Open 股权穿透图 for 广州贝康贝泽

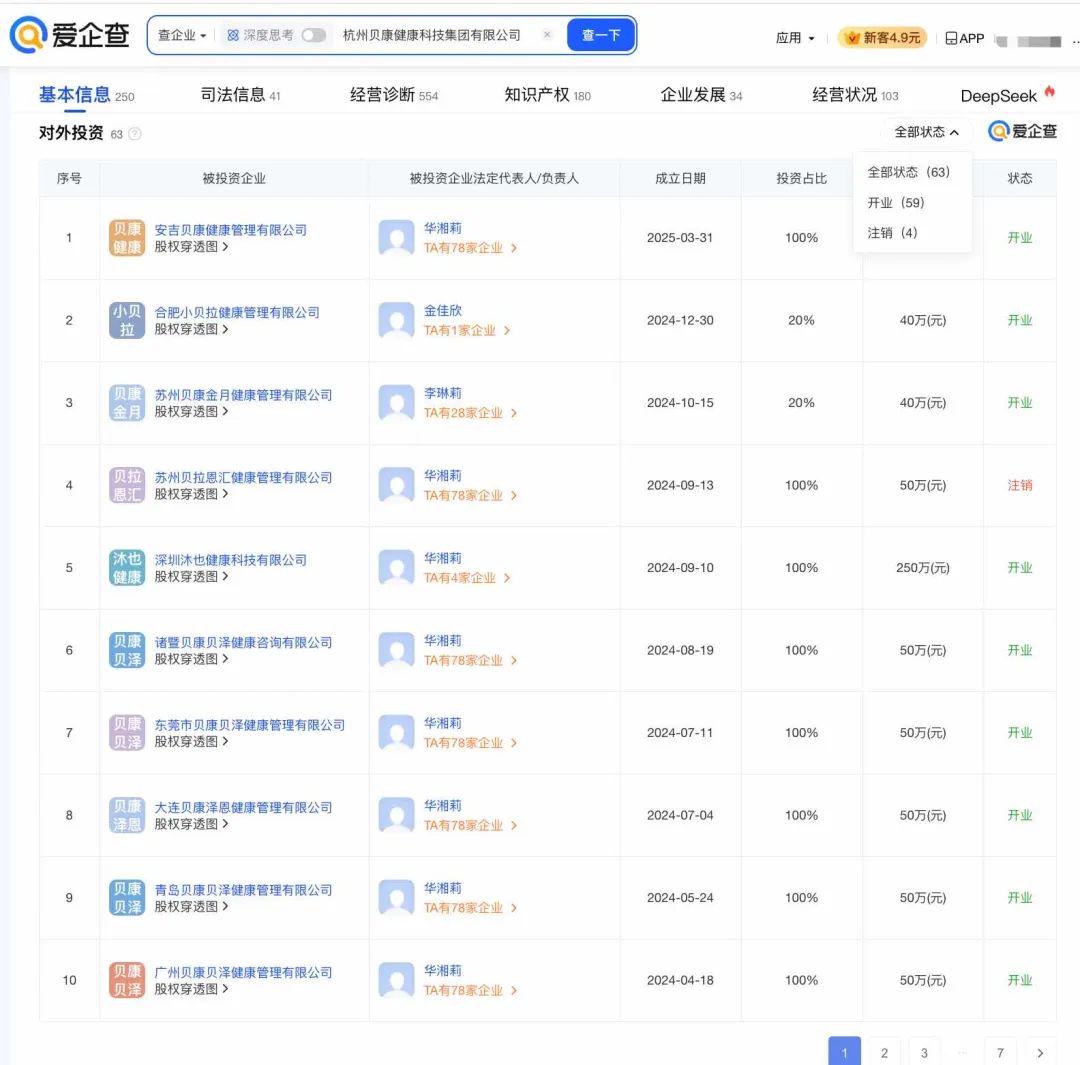click(191, 989)
